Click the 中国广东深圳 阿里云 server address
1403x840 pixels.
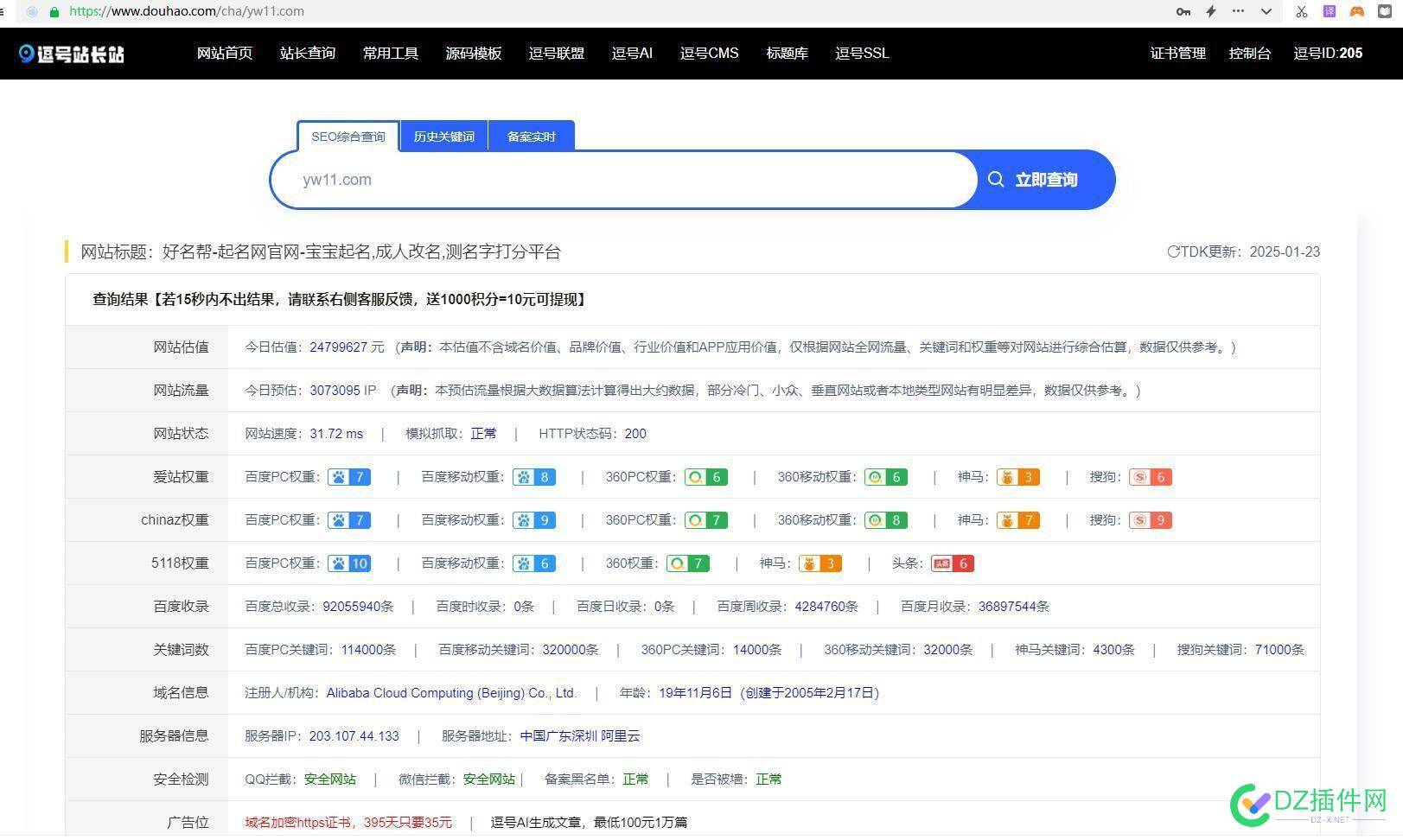pos(580,736)
